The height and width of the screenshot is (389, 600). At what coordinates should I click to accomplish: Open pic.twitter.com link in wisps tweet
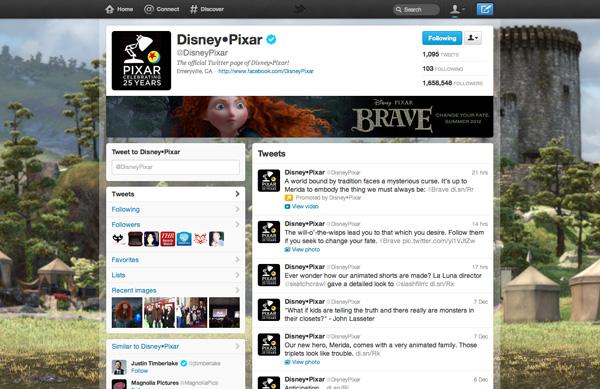coord(438,241)
